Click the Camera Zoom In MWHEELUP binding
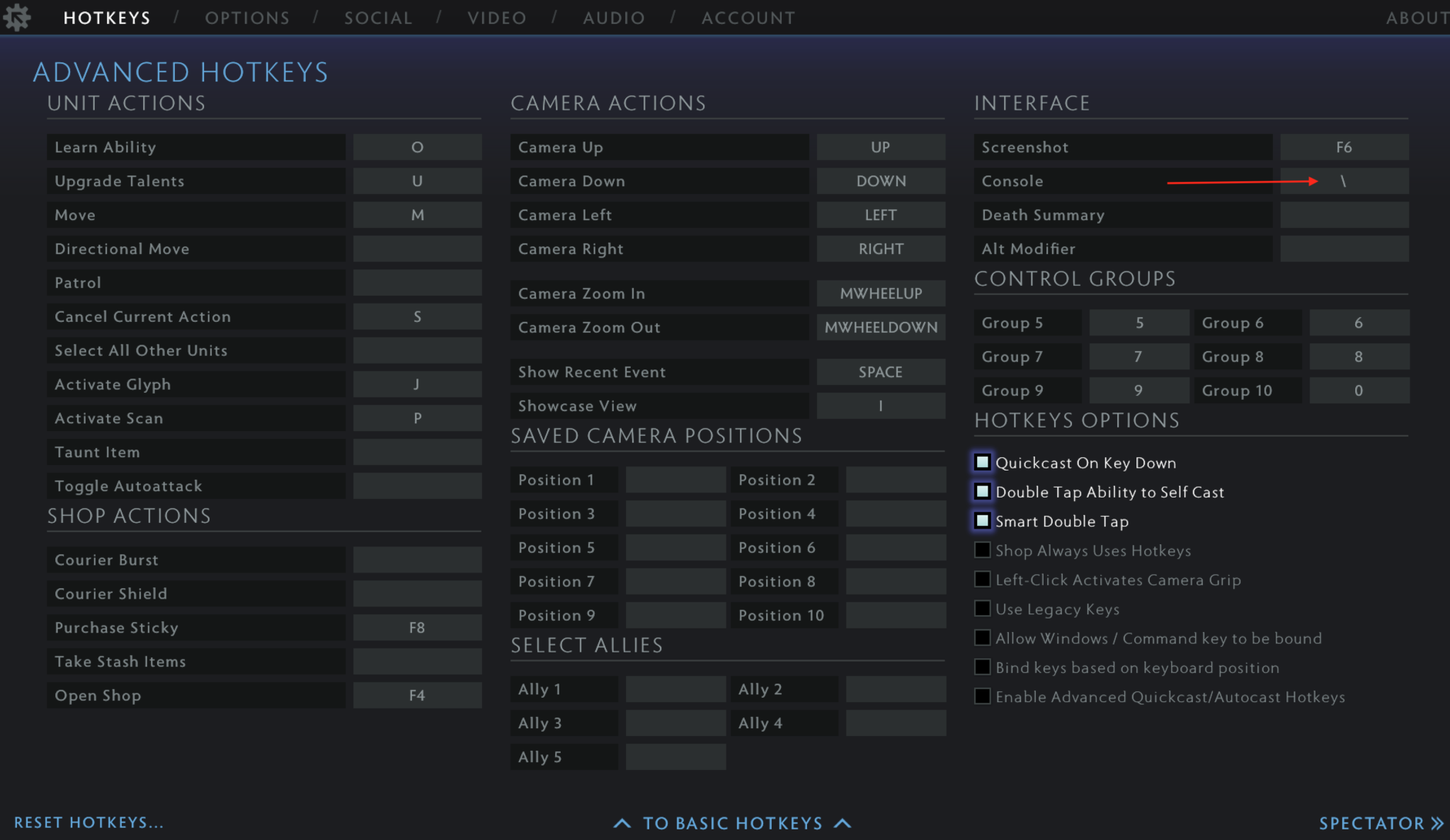 coord(881,293)
